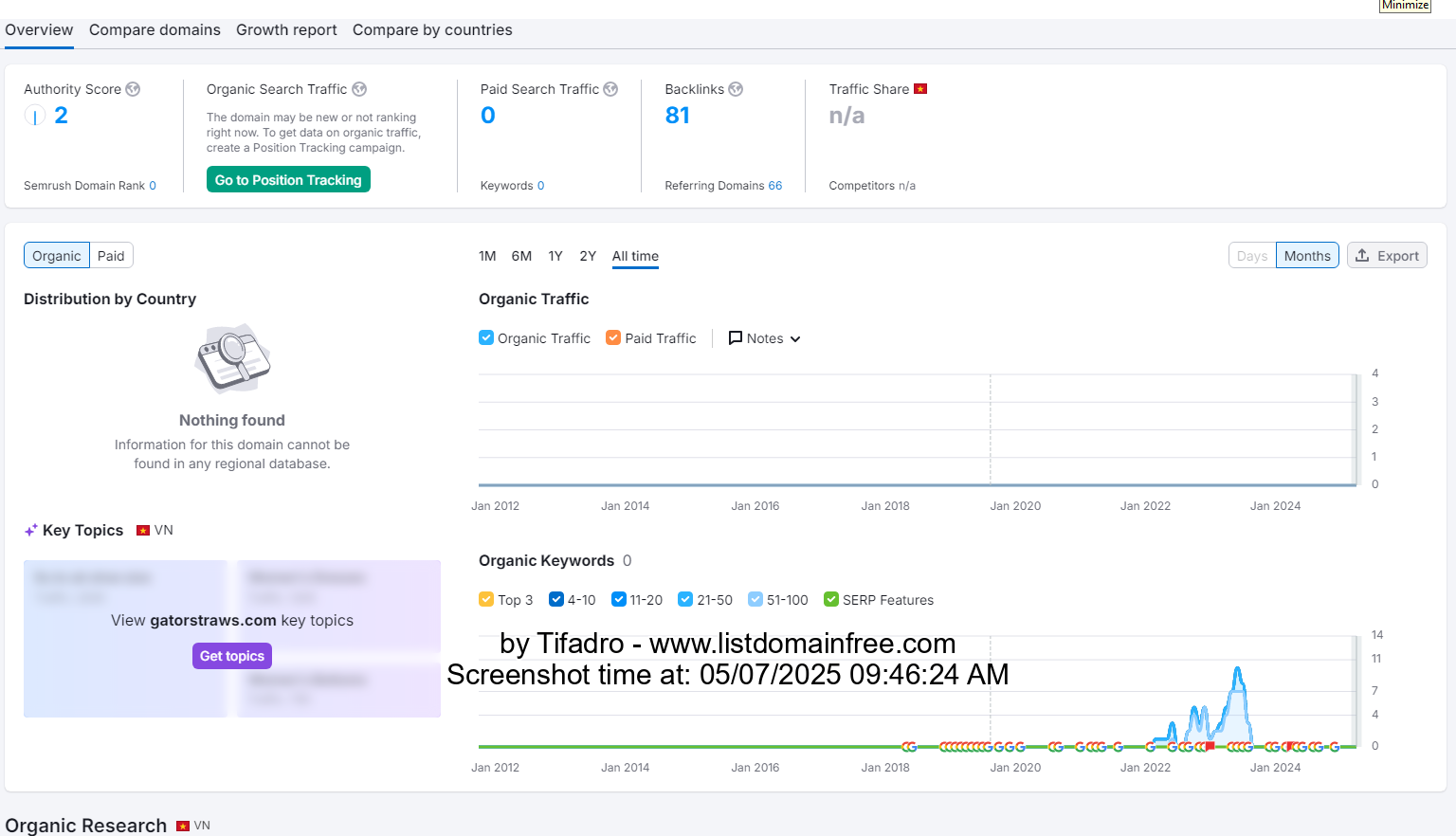The height and width of the screenshot is (836, 1456).
Task: Select 2Y time range
Action: tap(588, 256)
